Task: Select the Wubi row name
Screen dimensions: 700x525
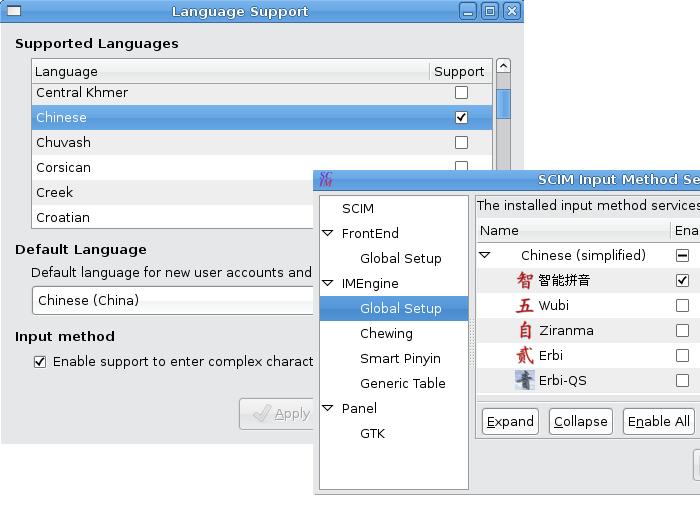Action: click(x=554, y=305)
